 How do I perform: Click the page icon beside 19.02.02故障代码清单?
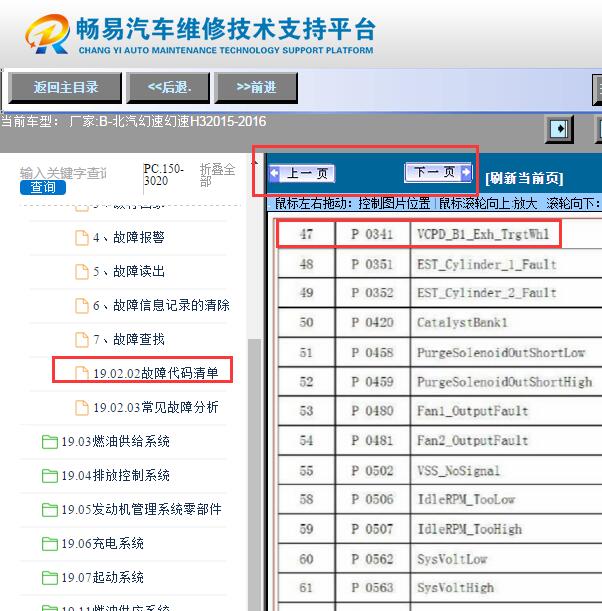click(x=81, y=373)
